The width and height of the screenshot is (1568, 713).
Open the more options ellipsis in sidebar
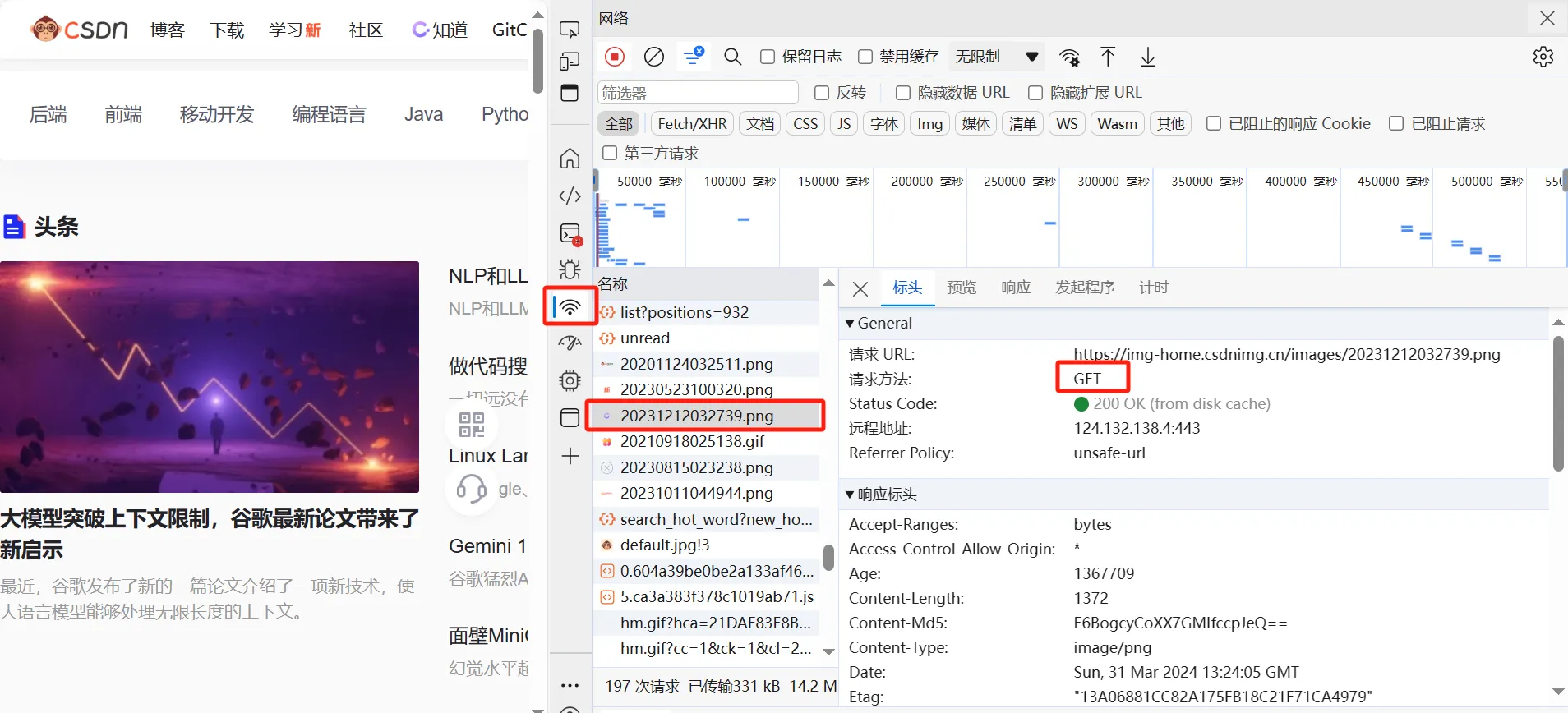[570, 685]
